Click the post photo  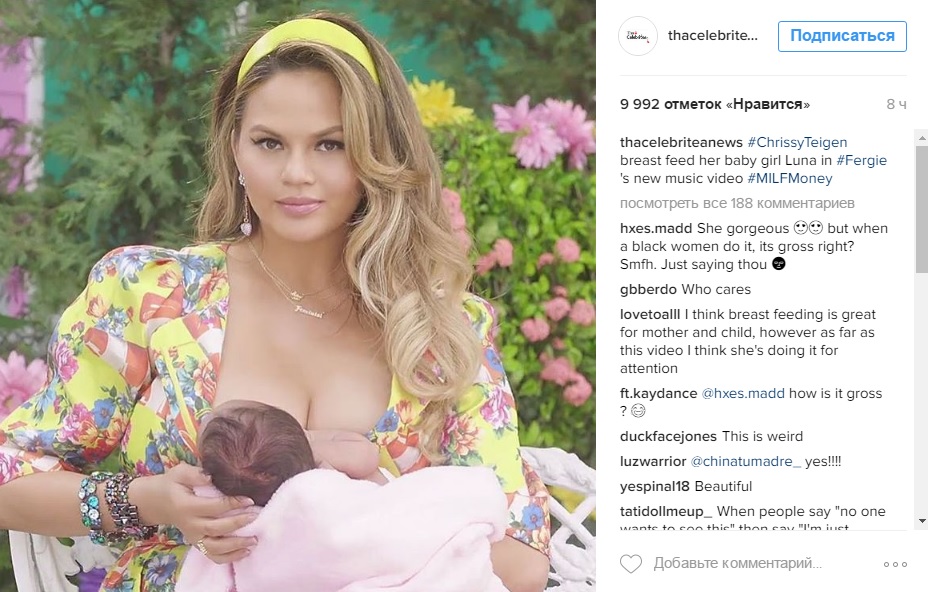click(x=298, y=296)
